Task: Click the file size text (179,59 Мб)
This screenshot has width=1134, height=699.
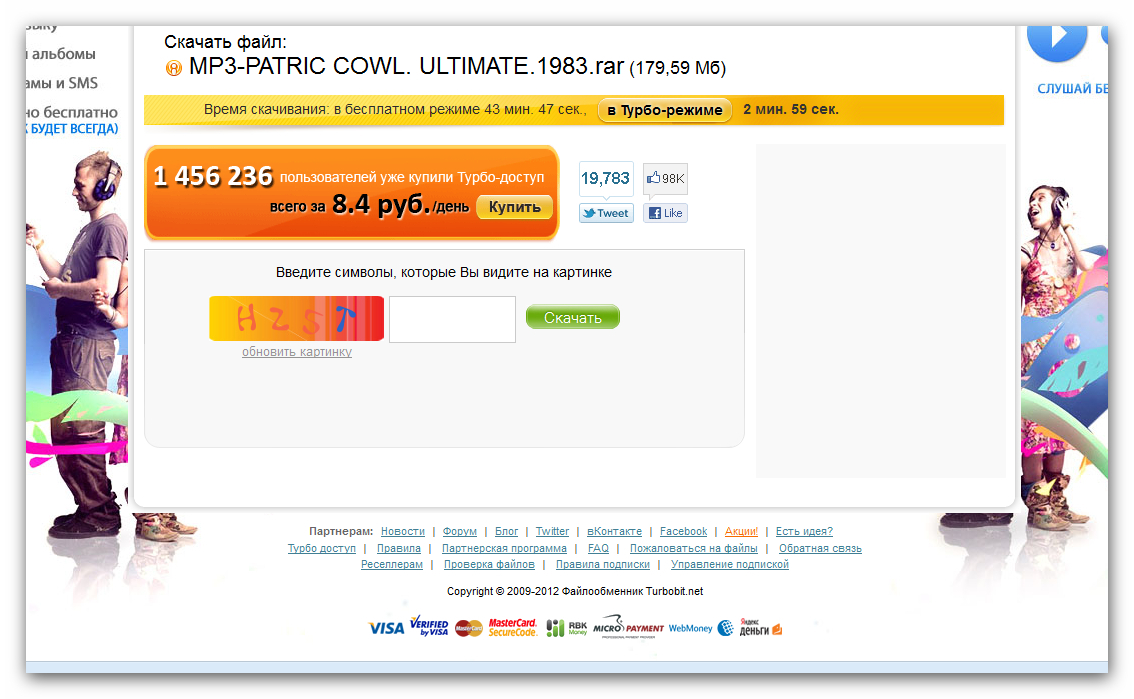Action: click(x=678, y=68)
